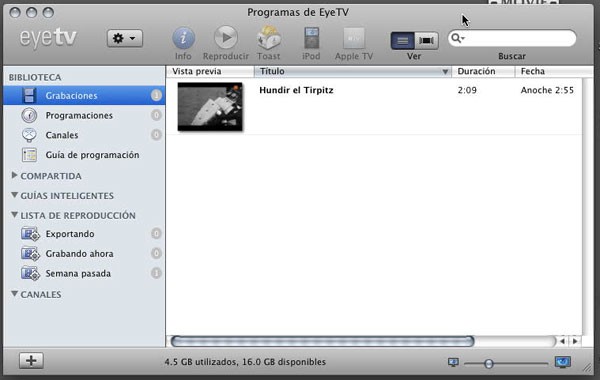Click the small thumbnail size icon
Viewport: 600px width, 380px height.
[x=453, y=362]
